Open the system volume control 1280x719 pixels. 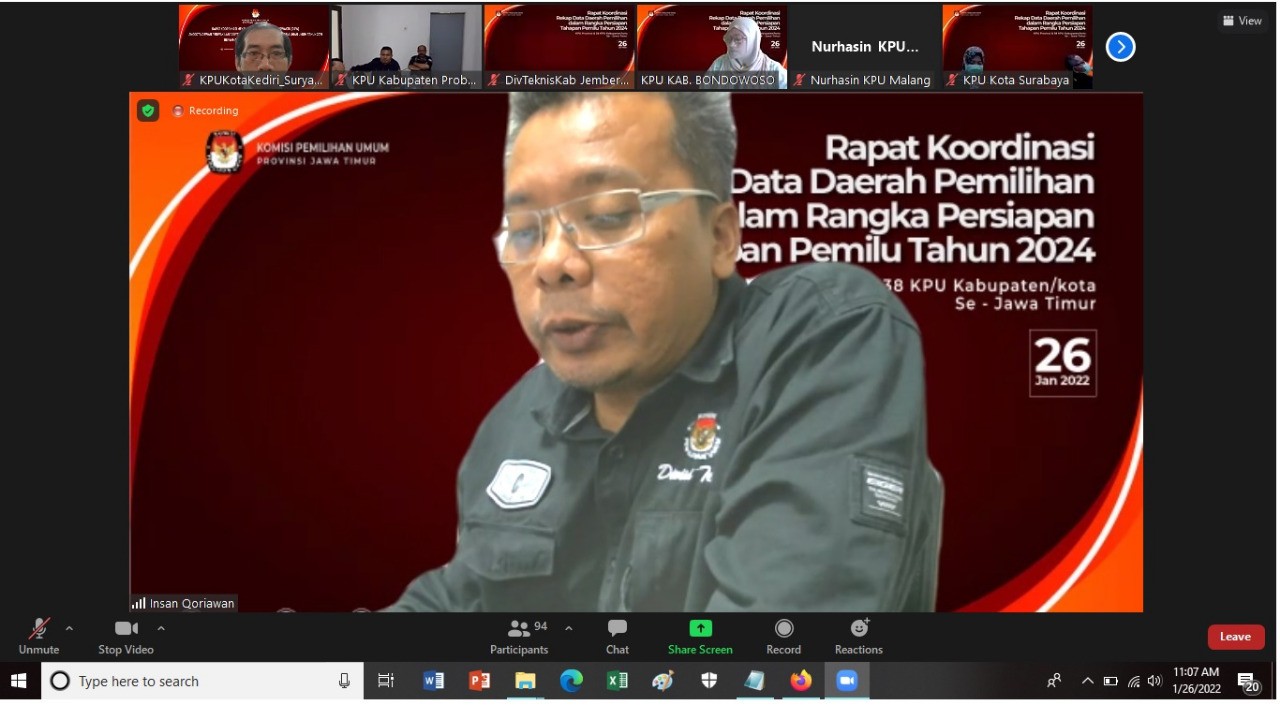1155,681
